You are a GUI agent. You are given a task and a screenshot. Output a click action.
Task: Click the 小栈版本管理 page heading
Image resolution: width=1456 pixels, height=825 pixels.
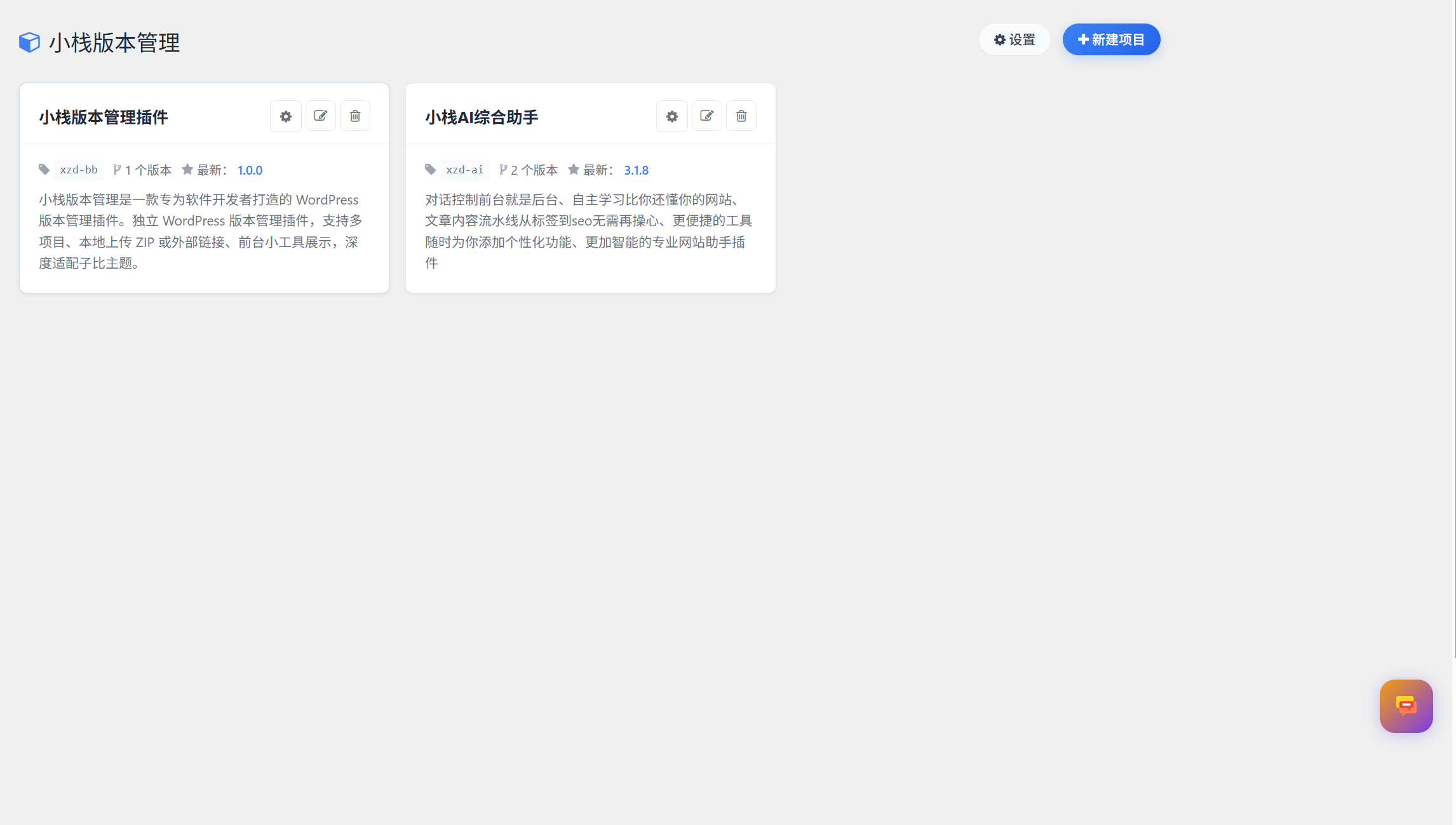point(114,43)
